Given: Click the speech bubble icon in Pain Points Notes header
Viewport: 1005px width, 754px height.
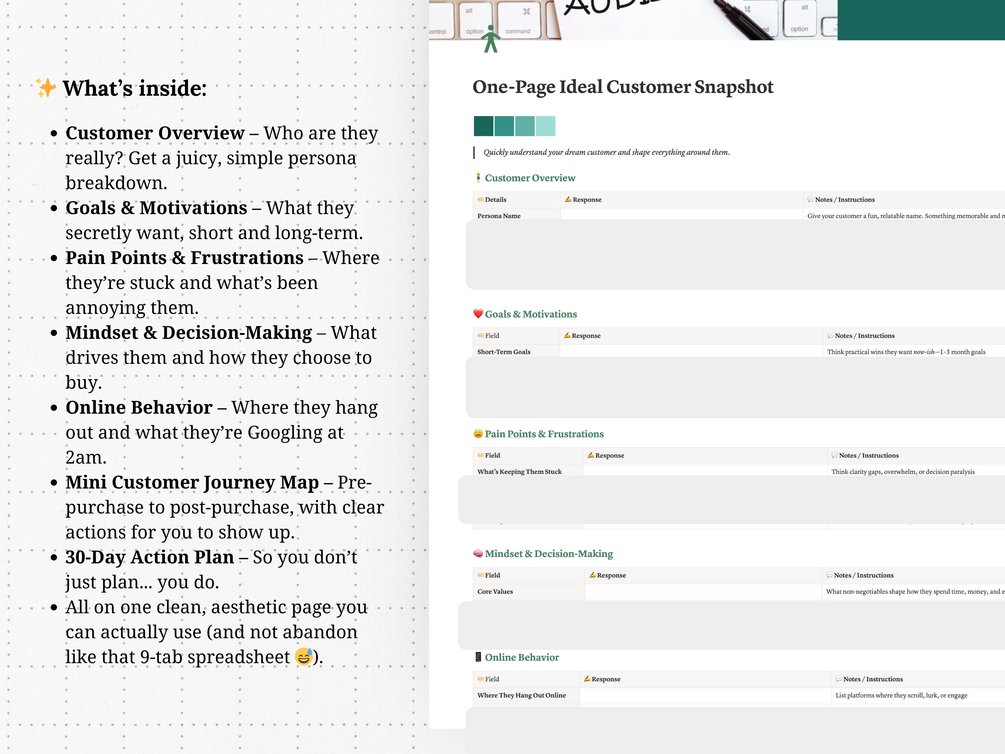Looking at the screenshot, I should [x=835, y=455].
